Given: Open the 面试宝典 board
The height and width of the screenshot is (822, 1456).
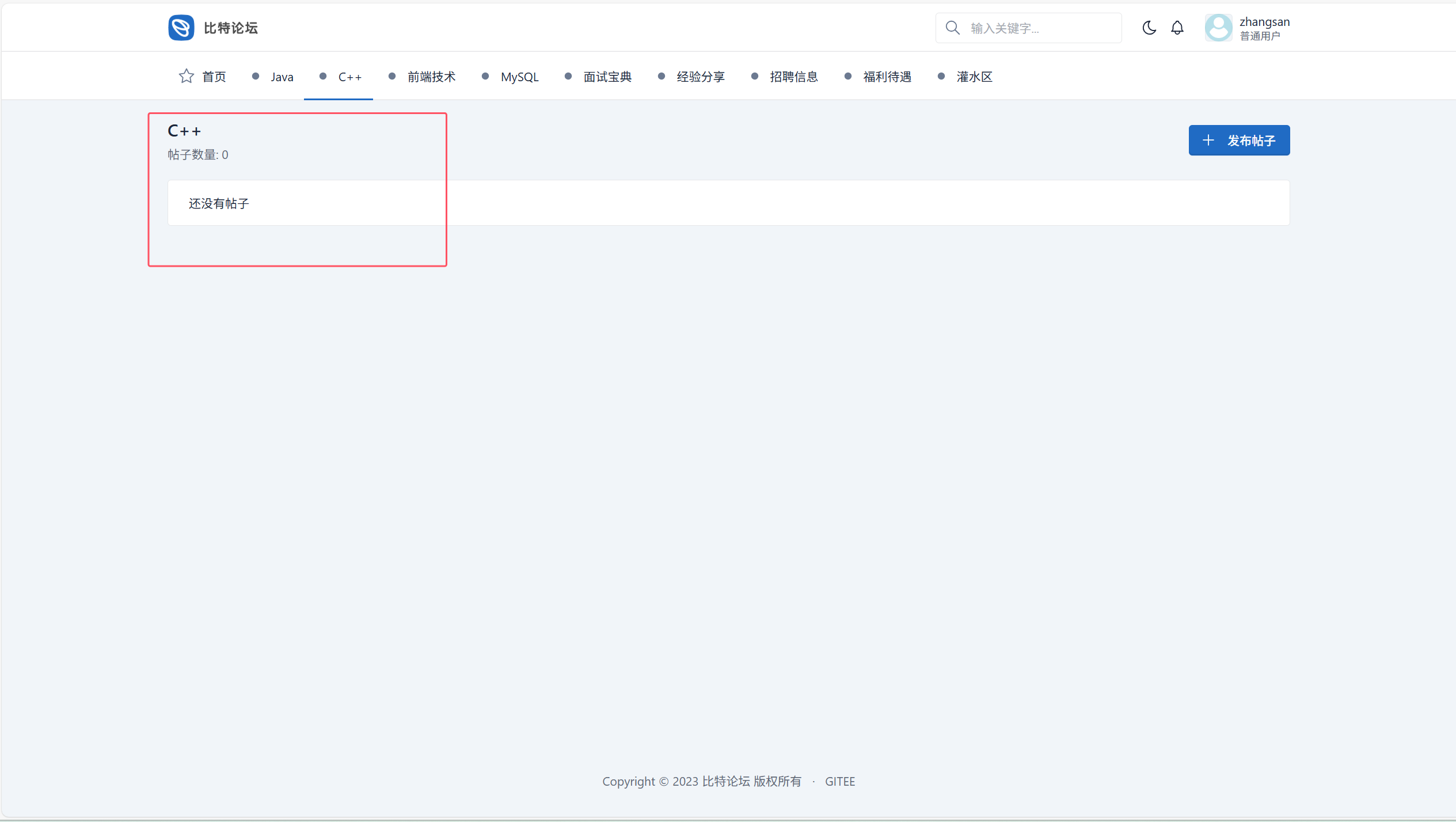Looking at the screenshot, I should (x=607, y=77).
